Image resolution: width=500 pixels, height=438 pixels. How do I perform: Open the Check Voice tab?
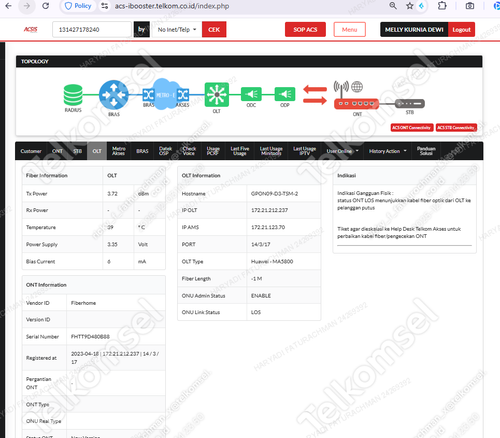point(189,151)
